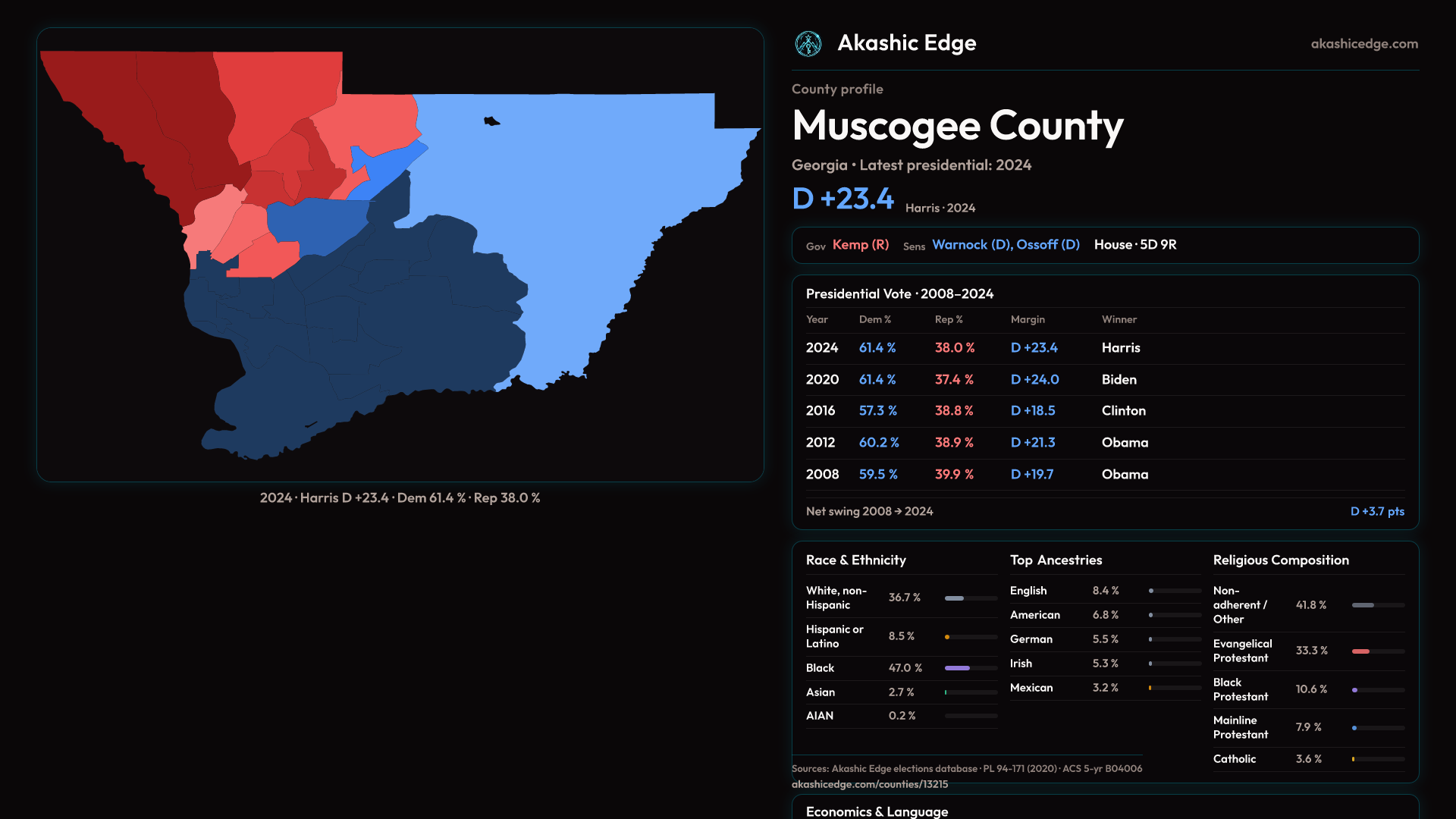
Task: Select the large light blue map region
Action: (x=576, y=212)
